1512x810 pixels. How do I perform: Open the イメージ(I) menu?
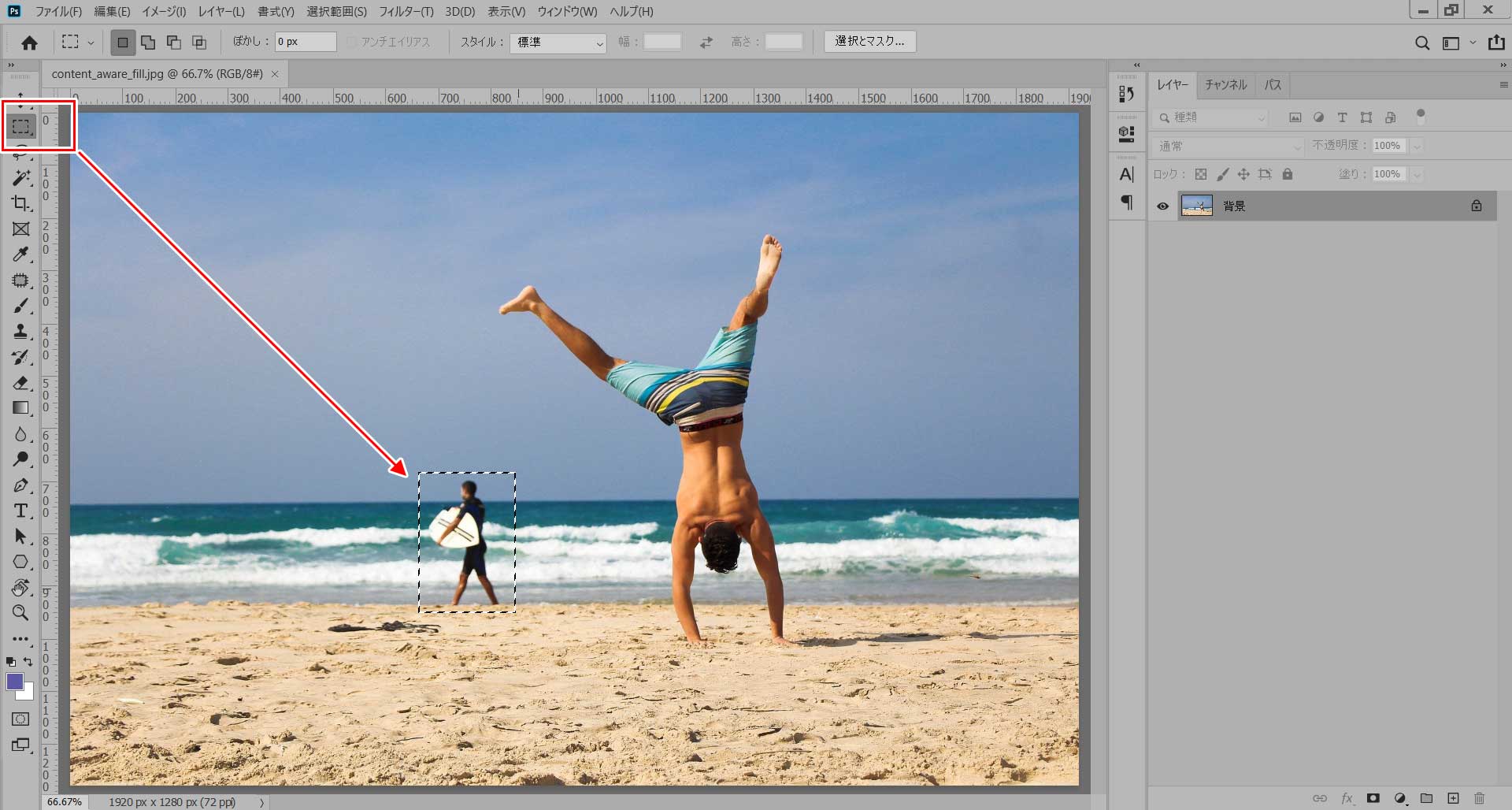tap(164, 11)
